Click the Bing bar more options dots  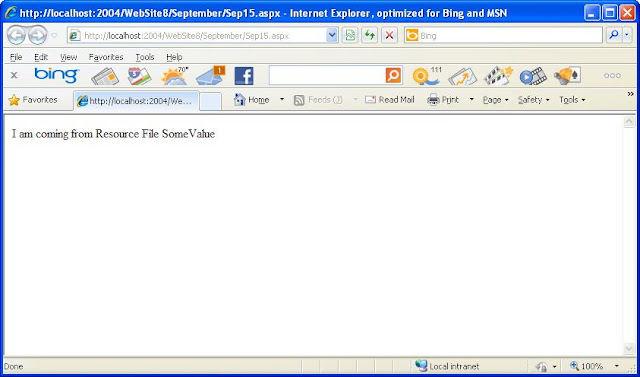point(612,75)
